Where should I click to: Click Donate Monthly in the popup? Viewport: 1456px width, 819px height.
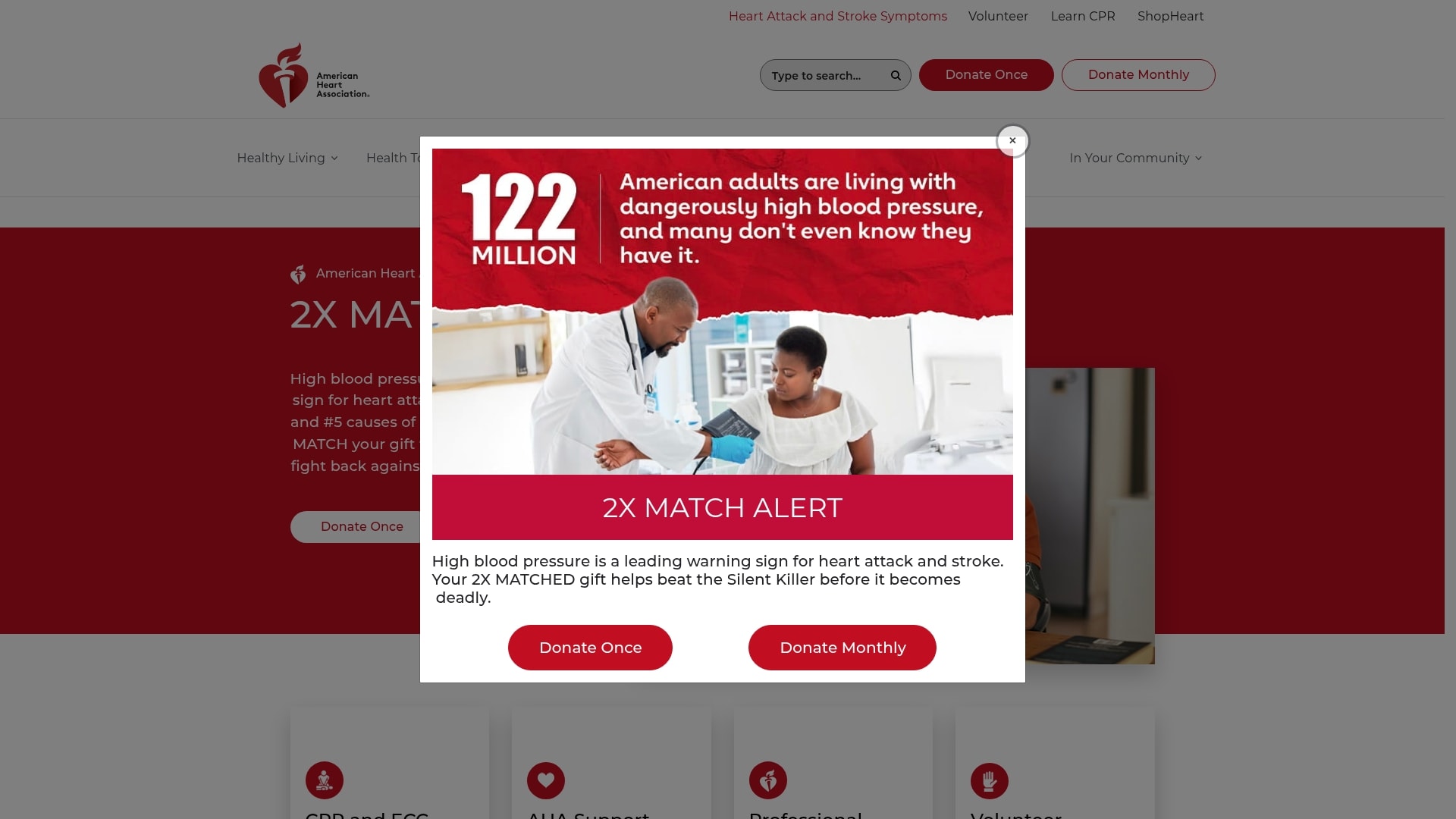pyautogui.click(x=843, y=648)
